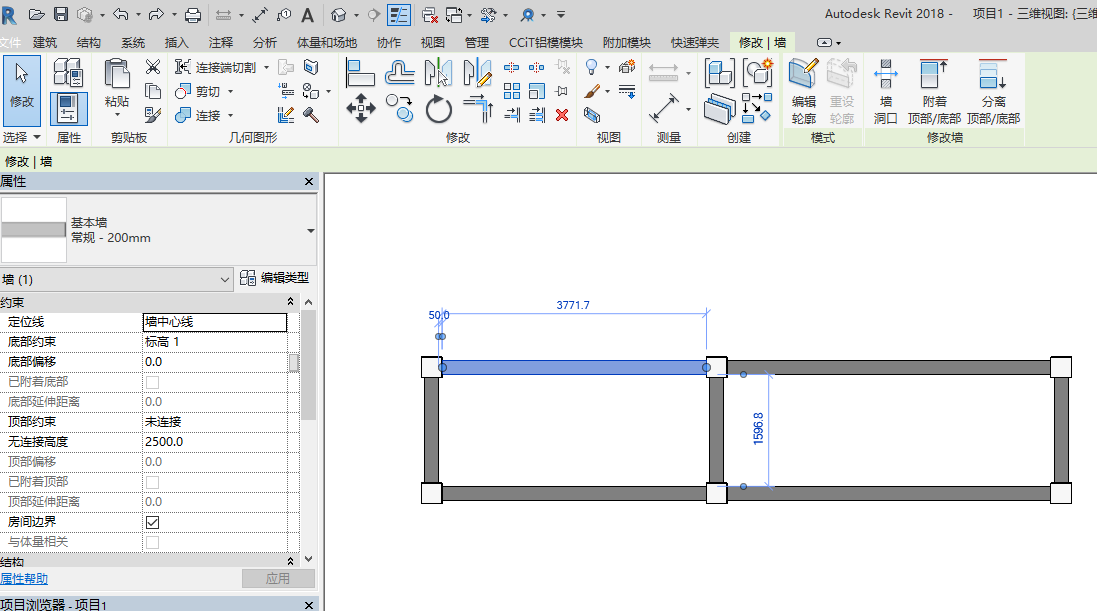Open the Structure (结构) ribbon tab
This screenshot has height=611, width=1097.
[89, 43]
